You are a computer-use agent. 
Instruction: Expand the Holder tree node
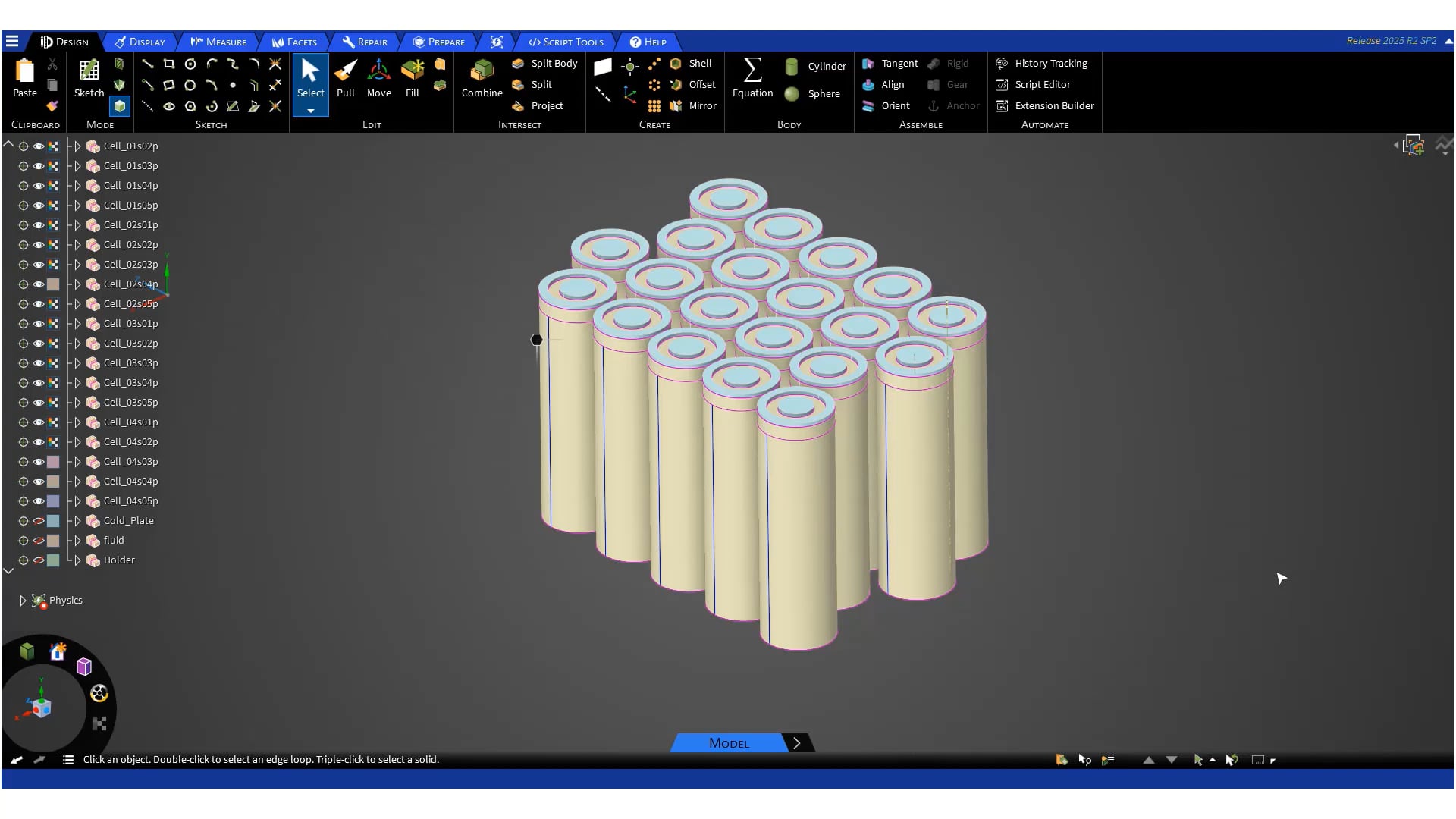tap(77, 560)
